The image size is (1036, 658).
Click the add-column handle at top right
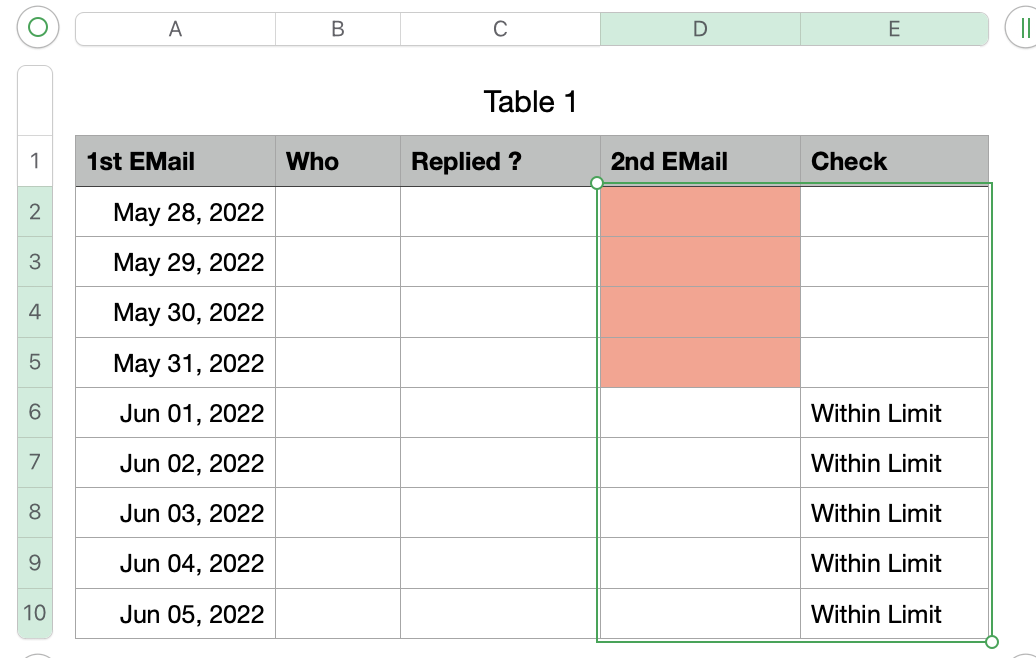[1023, 28]
